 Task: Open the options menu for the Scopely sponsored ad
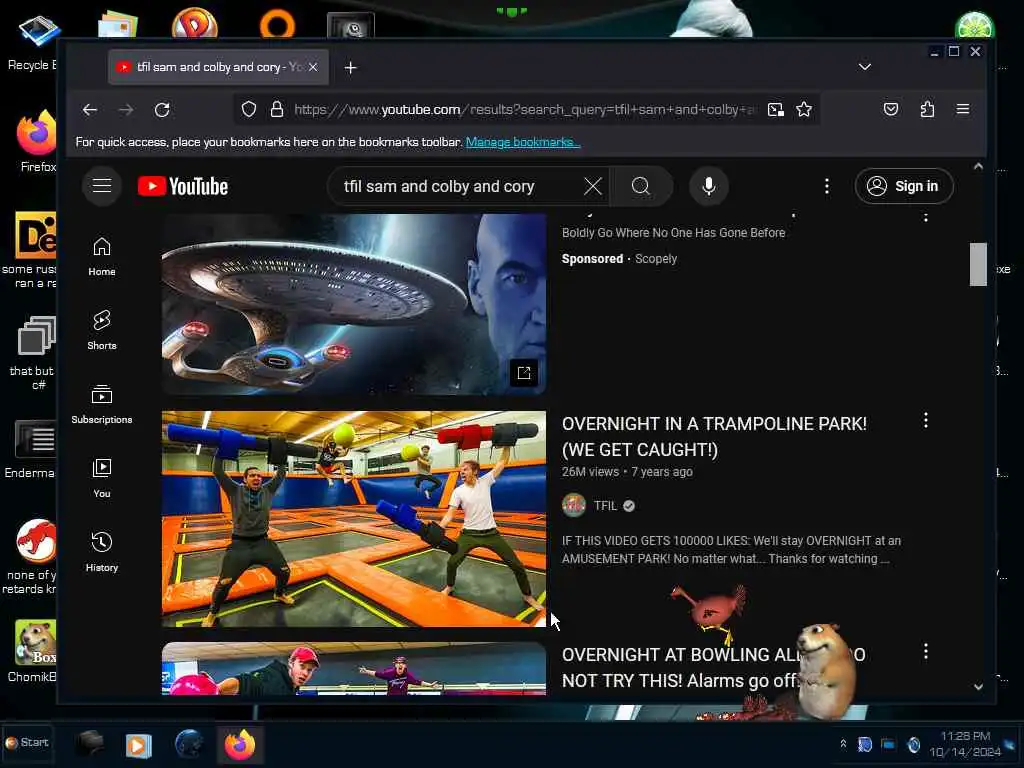[x=925, y=217]
